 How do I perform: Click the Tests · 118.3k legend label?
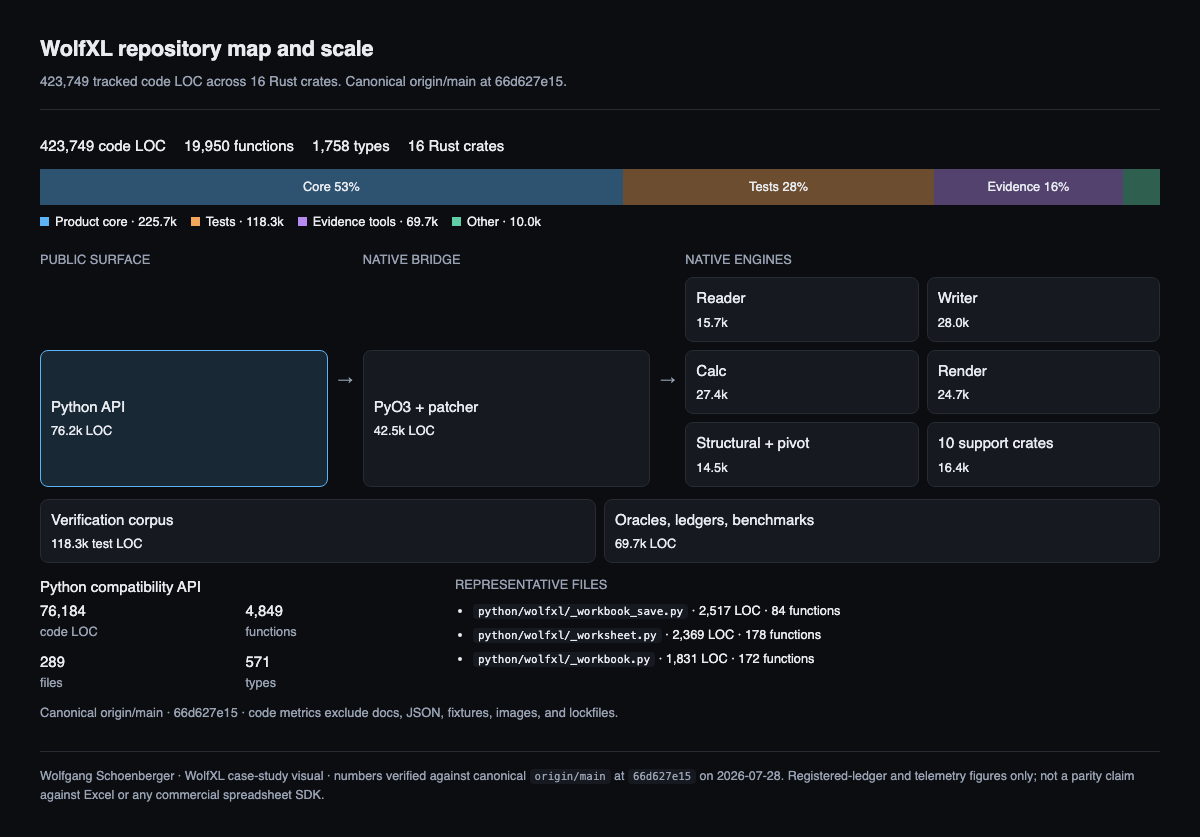245,222
